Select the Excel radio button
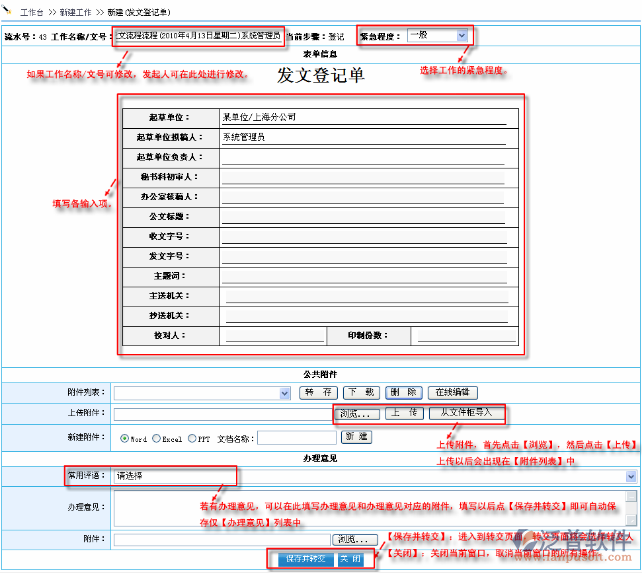Screen dimensions: 642x573 (x=156, y=438)
